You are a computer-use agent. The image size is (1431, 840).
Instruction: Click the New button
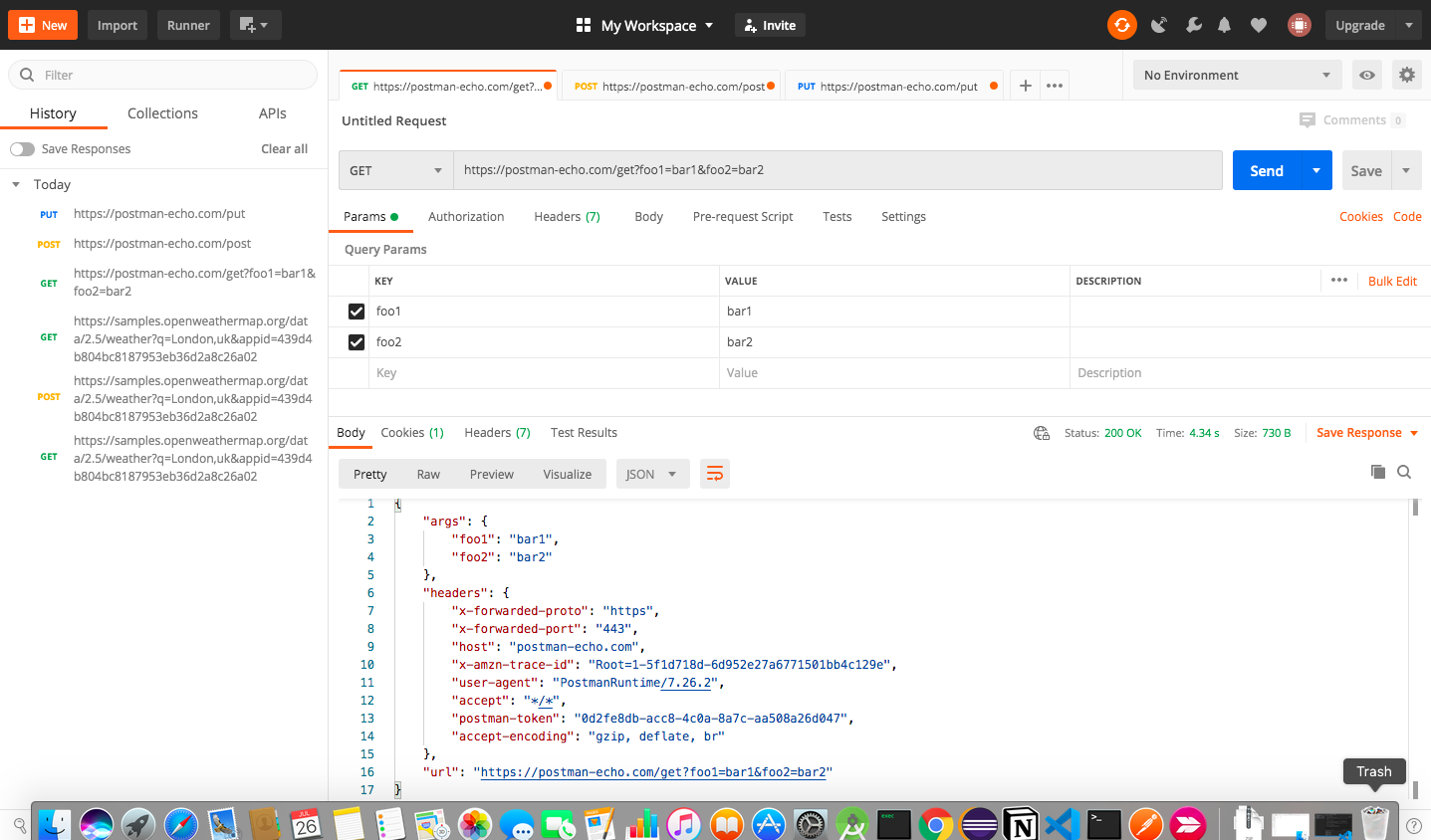[x=43, y=25]
